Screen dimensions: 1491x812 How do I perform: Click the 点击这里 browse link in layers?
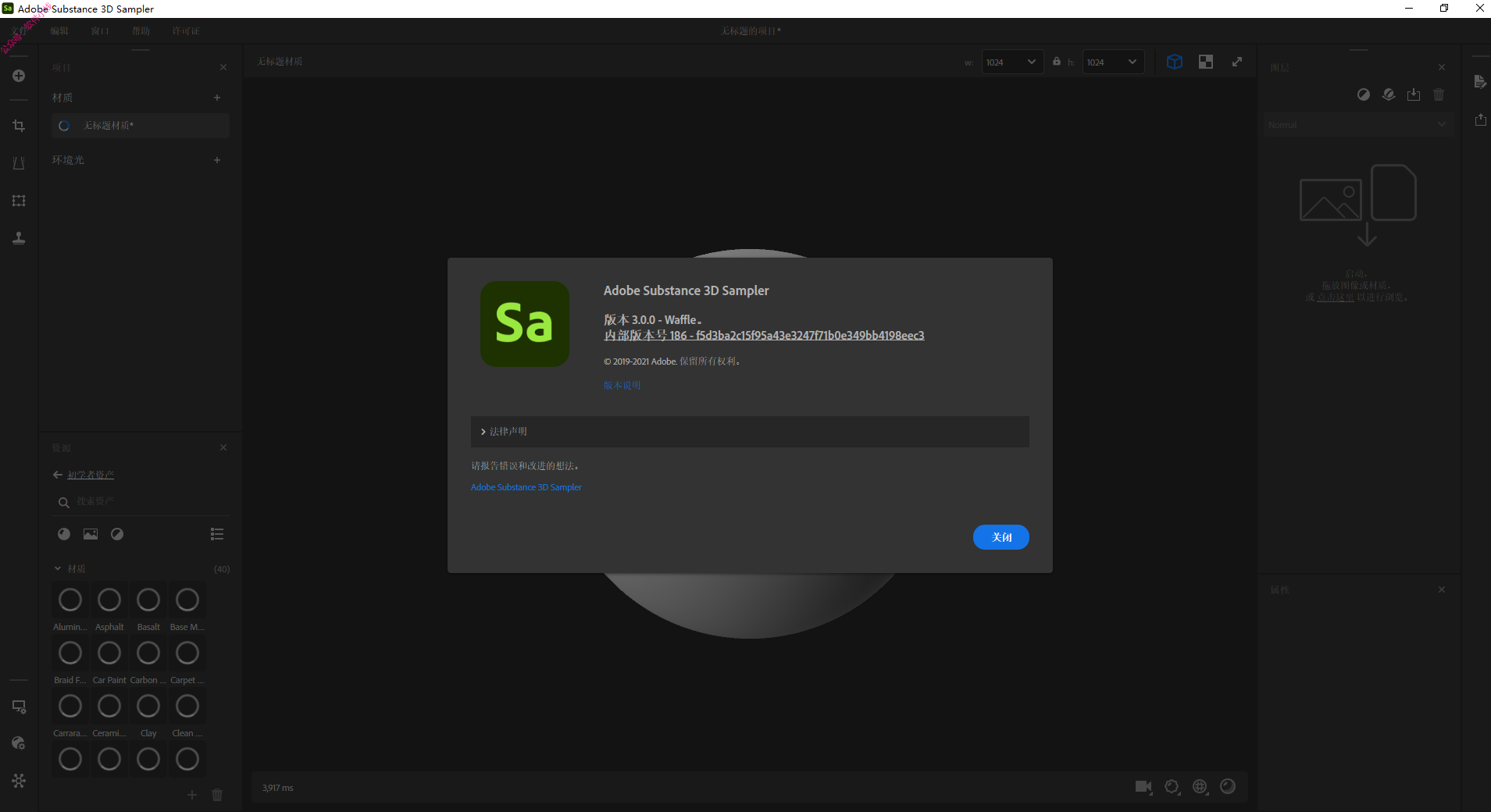click(1336, 297)
